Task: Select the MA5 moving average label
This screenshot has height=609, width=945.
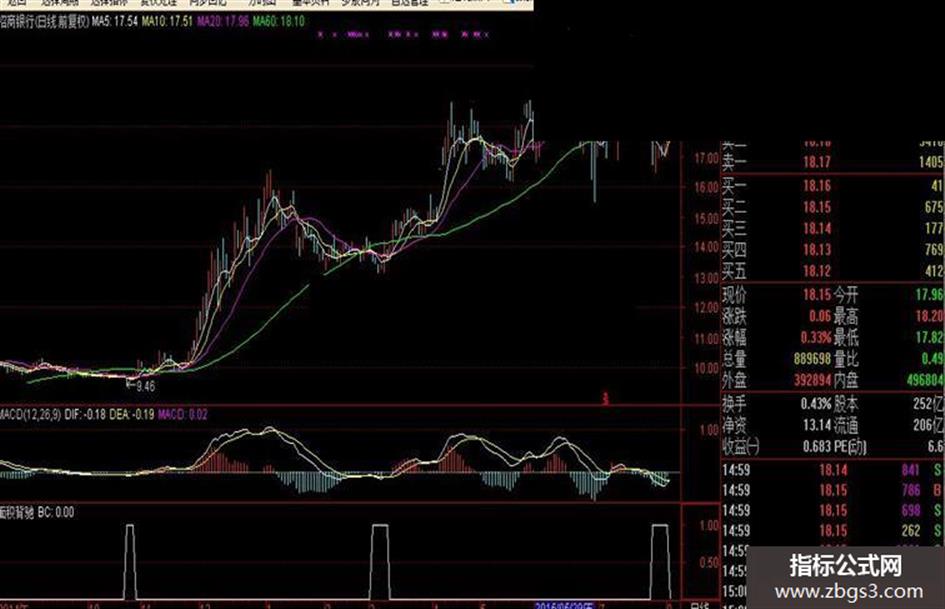Action: click(115, 22)
